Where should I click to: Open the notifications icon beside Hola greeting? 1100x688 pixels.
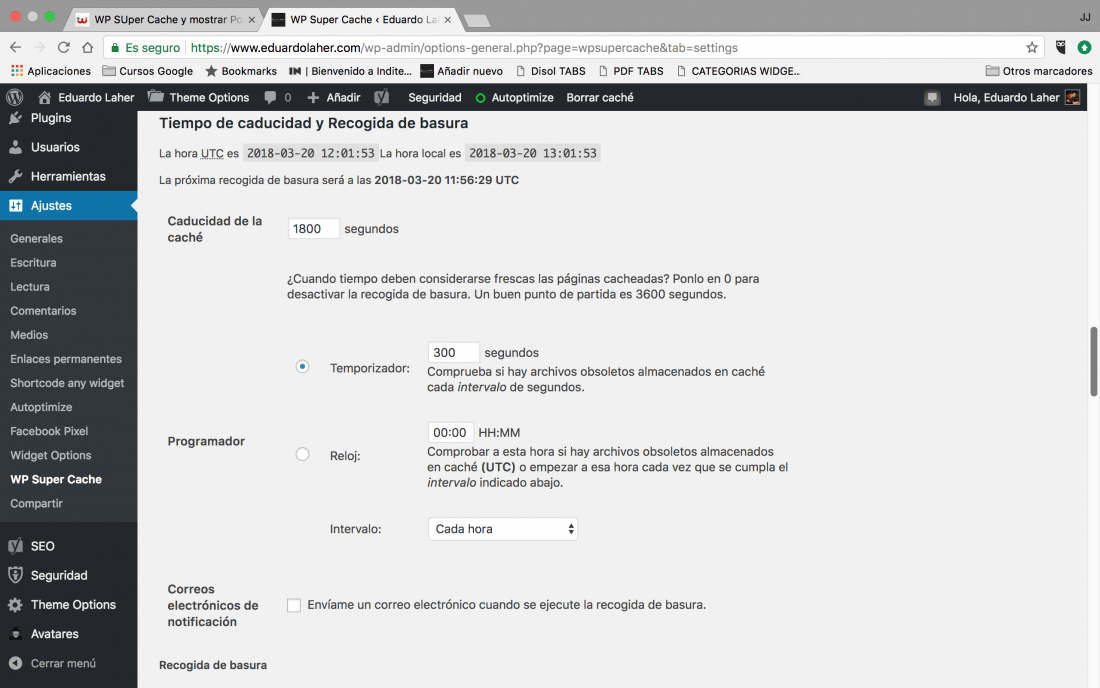[x=932, y=97]
